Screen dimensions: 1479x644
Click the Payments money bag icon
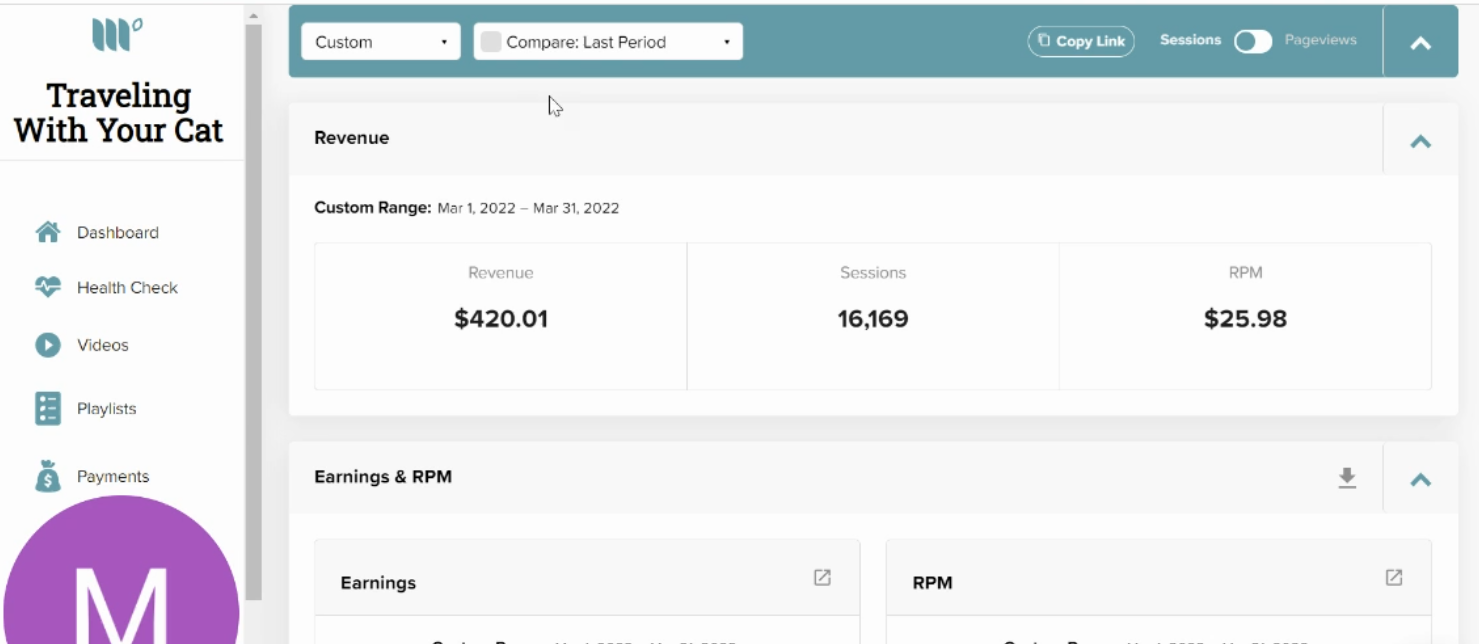pyautogui.click(x=48, y=476)
